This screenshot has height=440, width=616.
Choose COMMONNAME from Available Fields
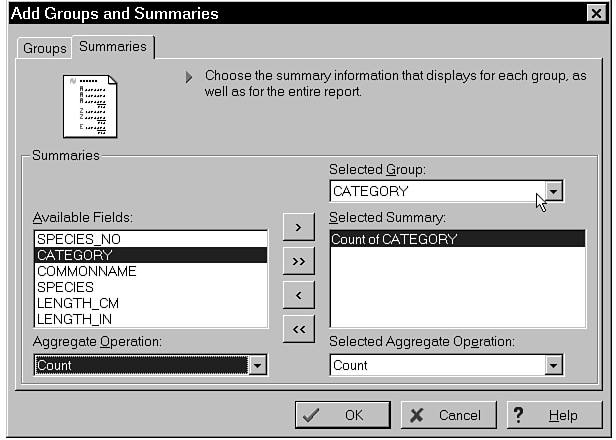86,271
